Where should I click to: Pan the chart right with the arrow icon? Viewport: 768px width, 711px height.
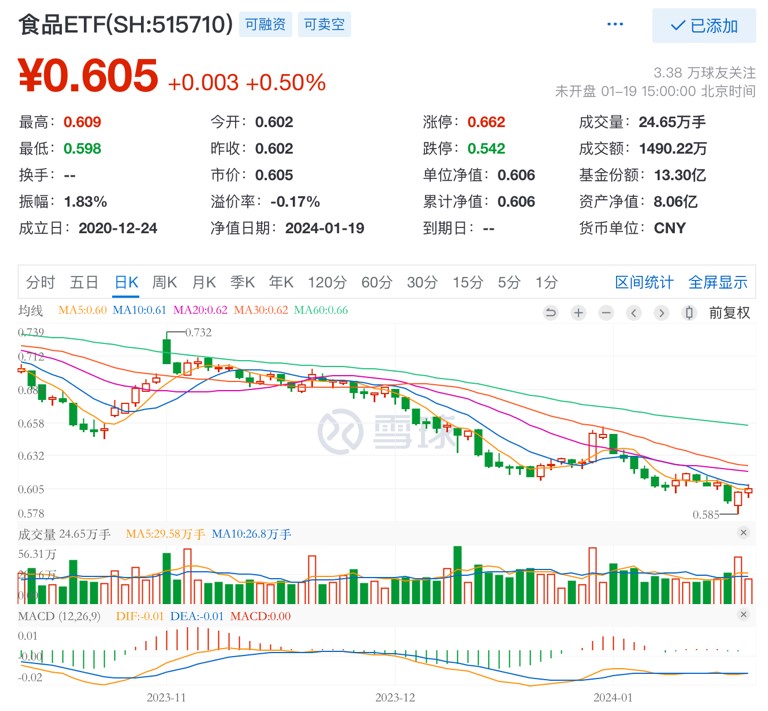point(661,312)
